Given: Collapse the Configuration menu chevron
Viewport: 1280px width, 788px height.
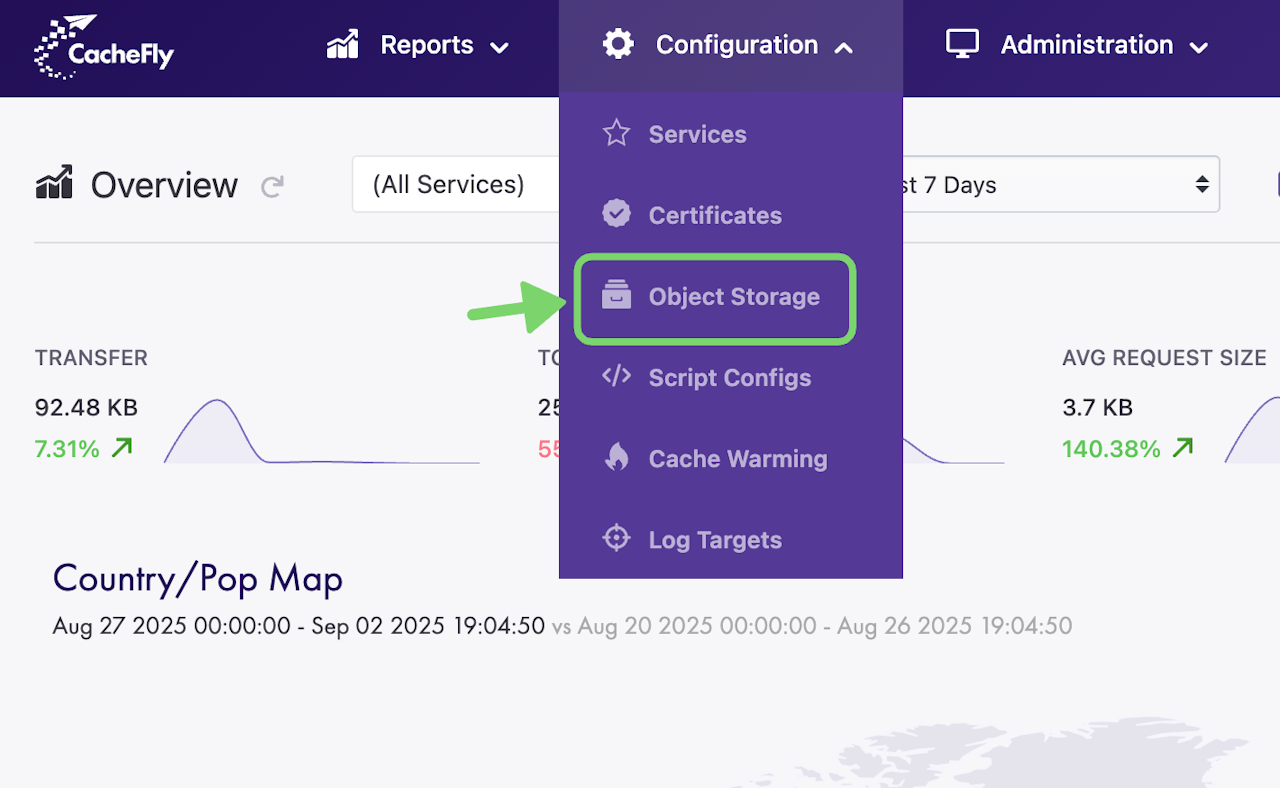Looking at the screenshot, I should click(843, 47).
